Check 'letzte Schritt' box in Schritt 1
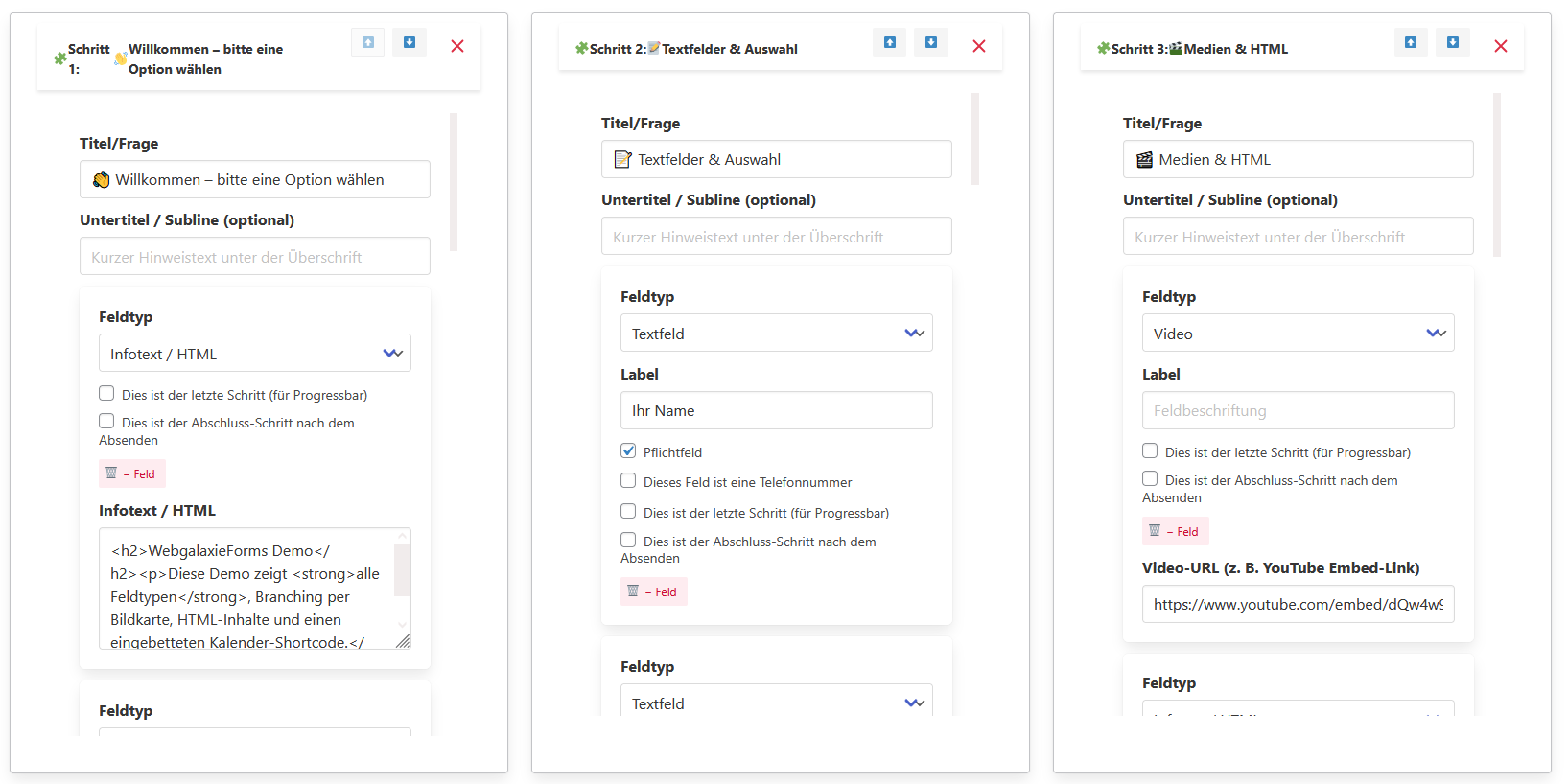1568x784 pixels. [x=106, y=394]
